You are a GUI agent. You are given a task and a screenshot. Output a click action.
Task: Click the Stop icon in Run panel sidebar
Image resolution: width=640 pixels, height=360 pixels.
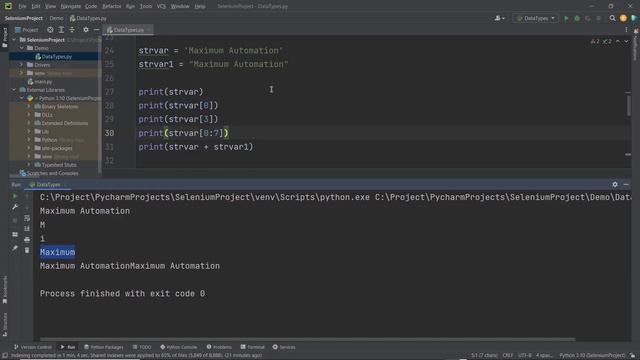pos(15,220)
